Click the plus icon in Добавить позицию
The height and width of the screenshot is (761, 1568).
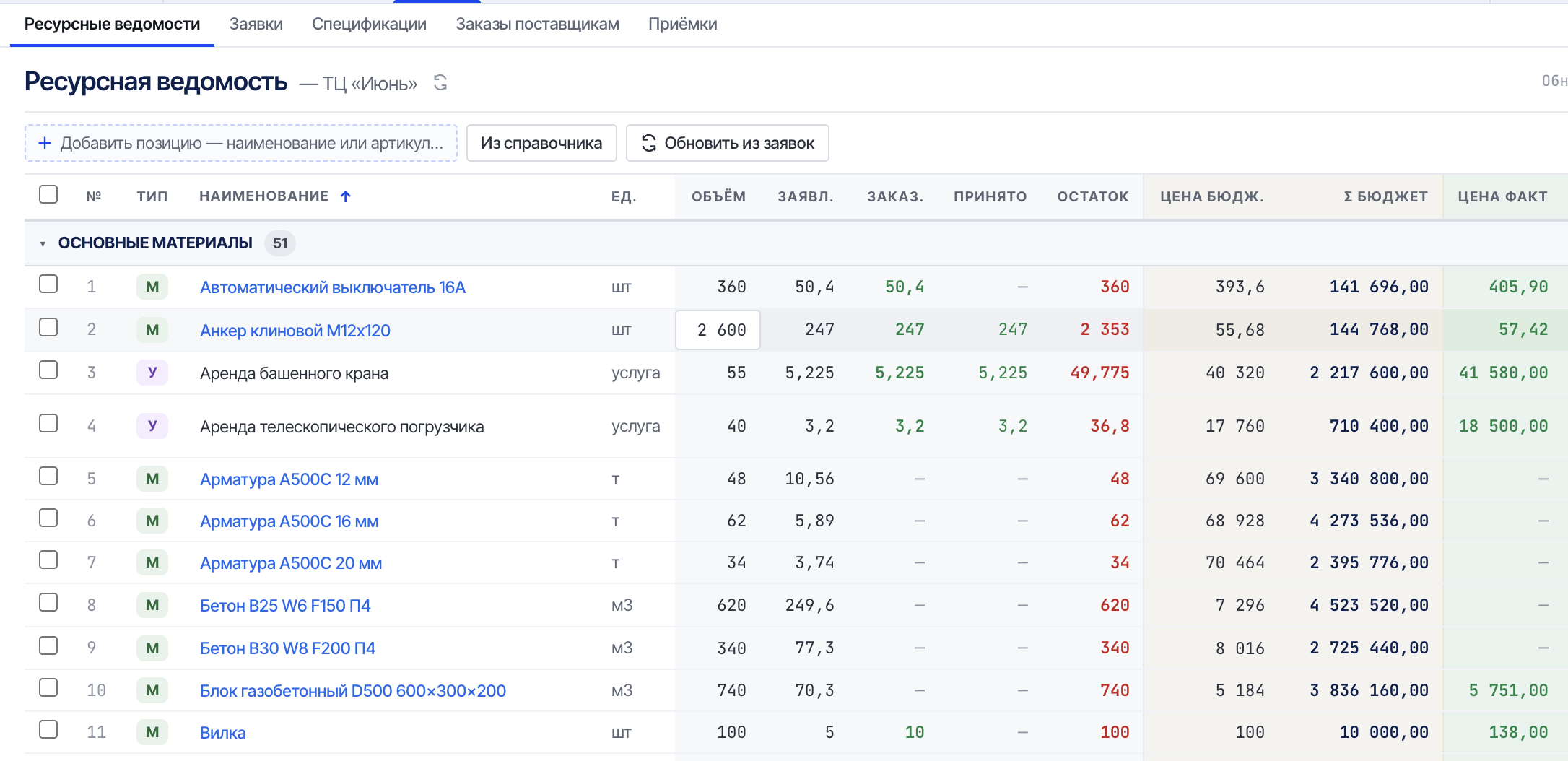pyautogui.click(x=45, y=143)
